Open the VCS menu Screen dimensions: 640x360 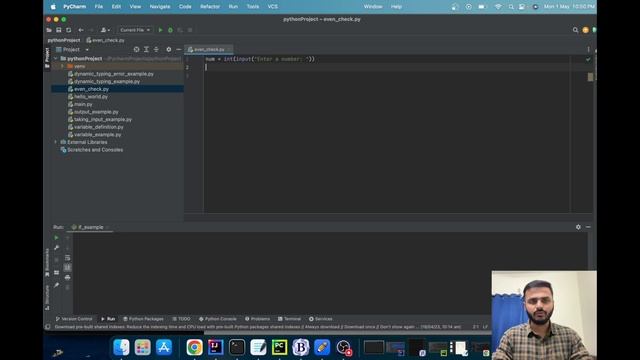coord(273,7)
